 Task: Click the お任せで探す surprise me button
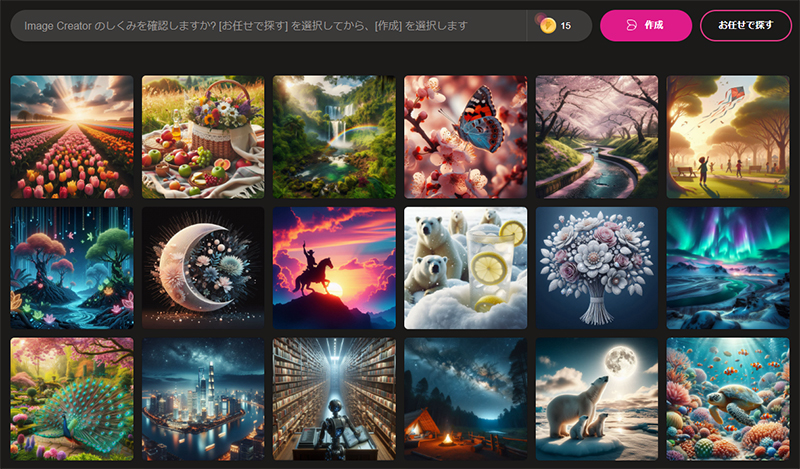[745, 25]
